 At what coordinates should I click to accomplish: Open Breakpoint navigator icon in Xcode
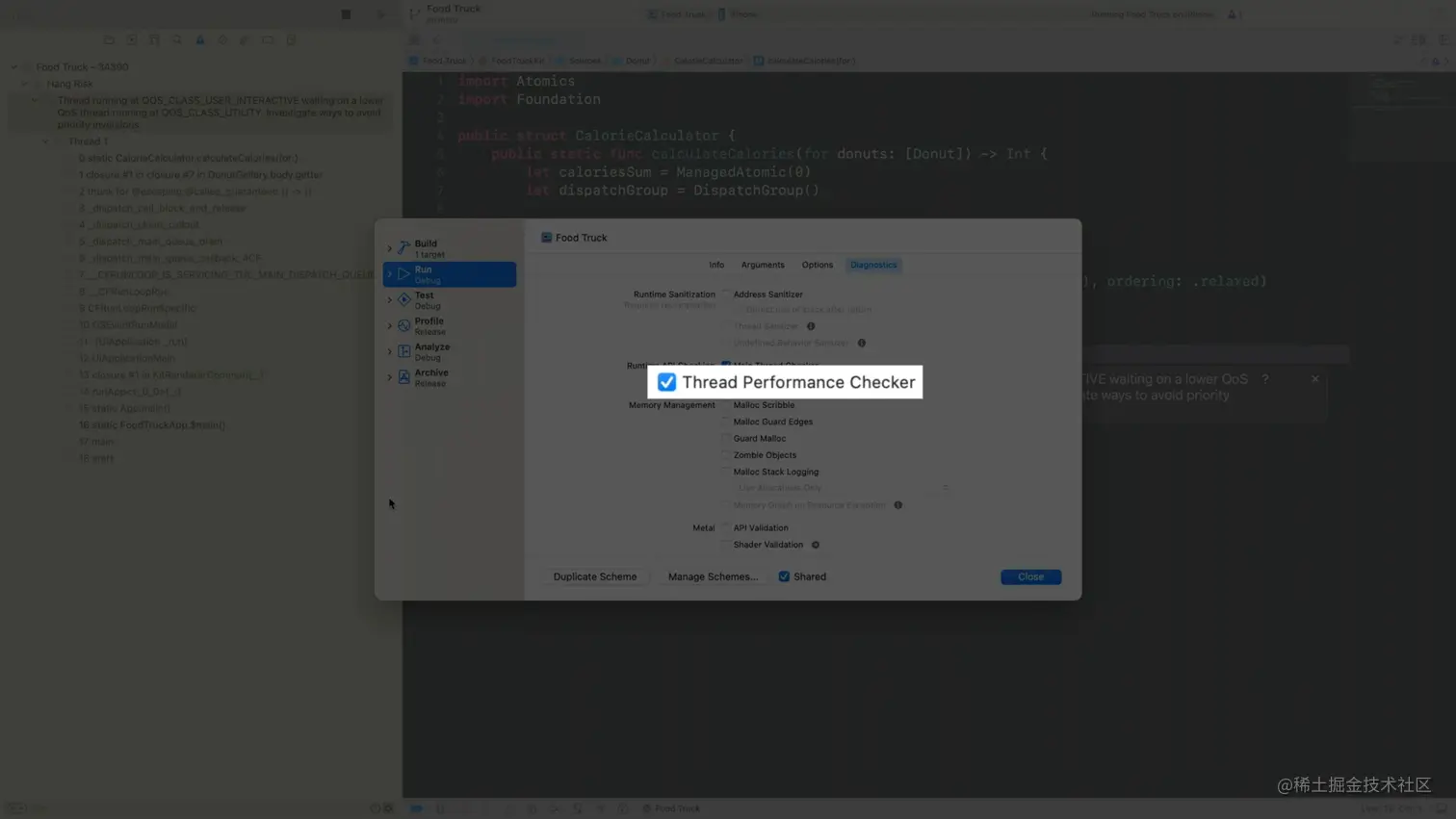(x=268, y=40)
